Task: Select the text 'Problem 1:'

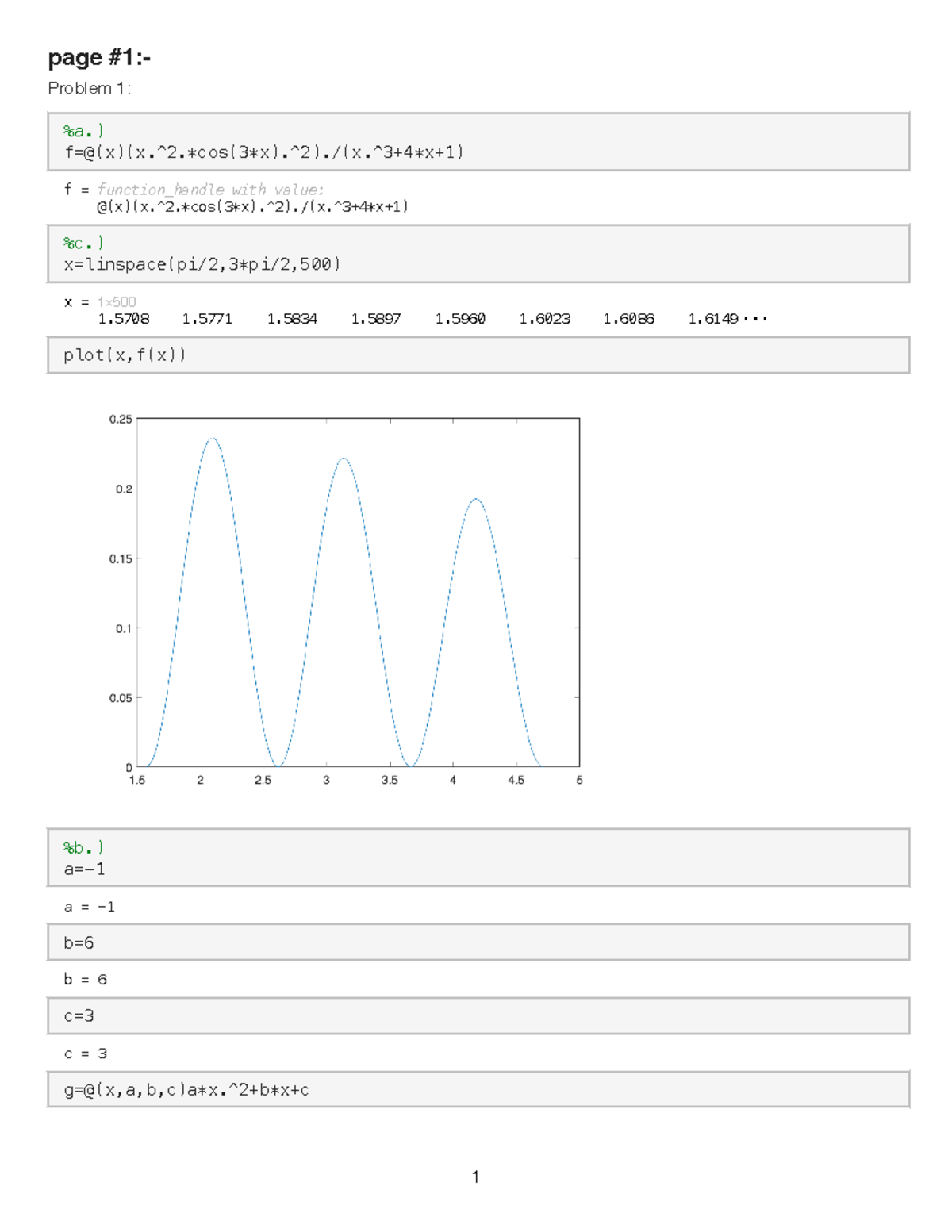Action: [89, 88]
